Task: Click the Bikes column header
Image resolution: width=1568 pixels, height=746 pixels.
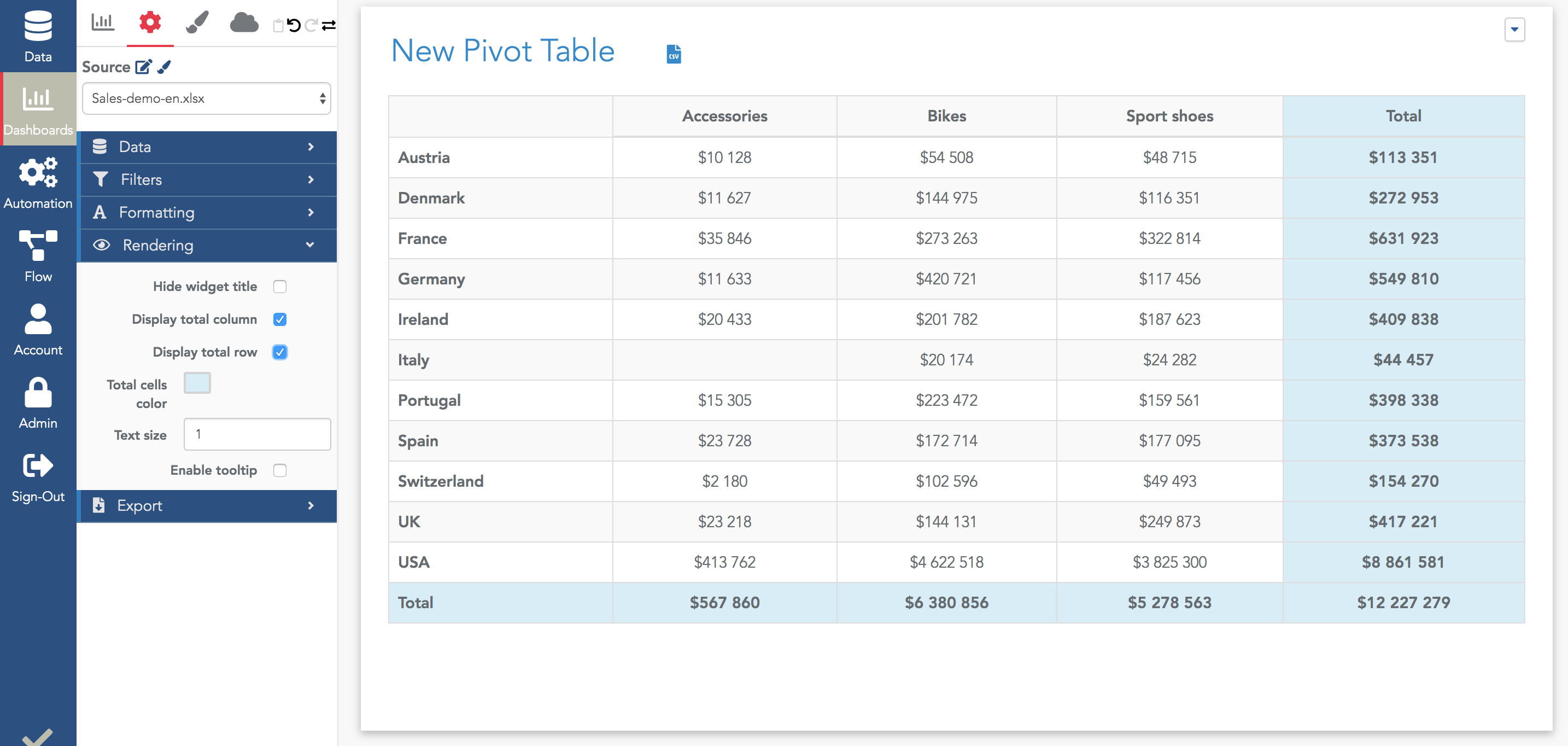Action: (946, 116)
